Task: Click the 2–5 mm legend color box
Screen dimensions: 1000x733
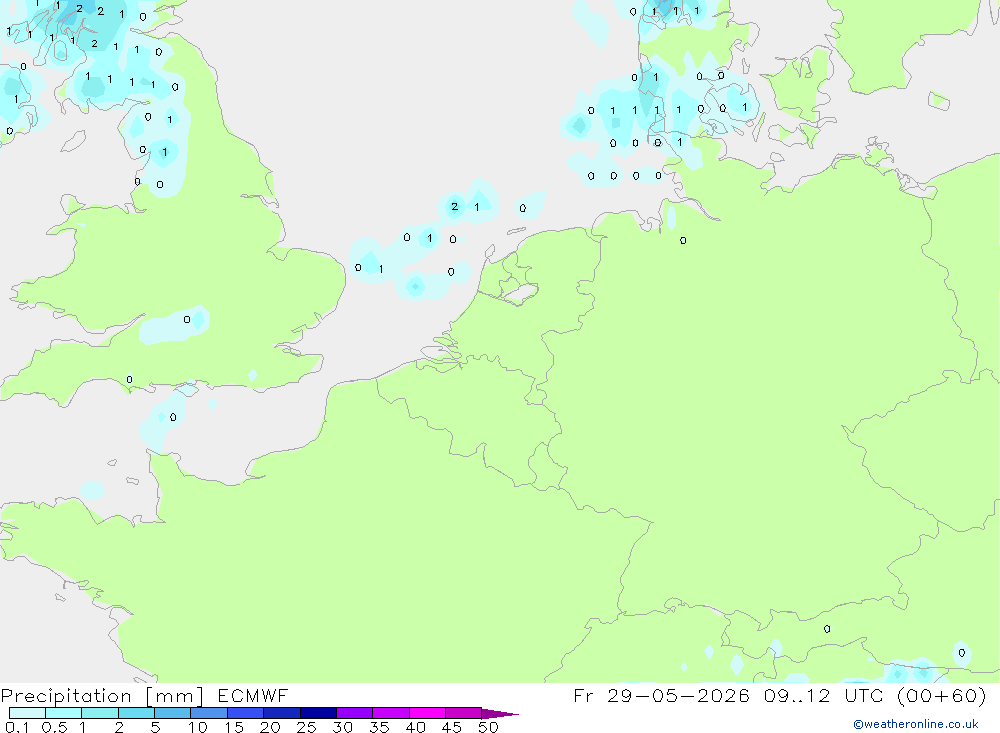Action: (136, 713)
